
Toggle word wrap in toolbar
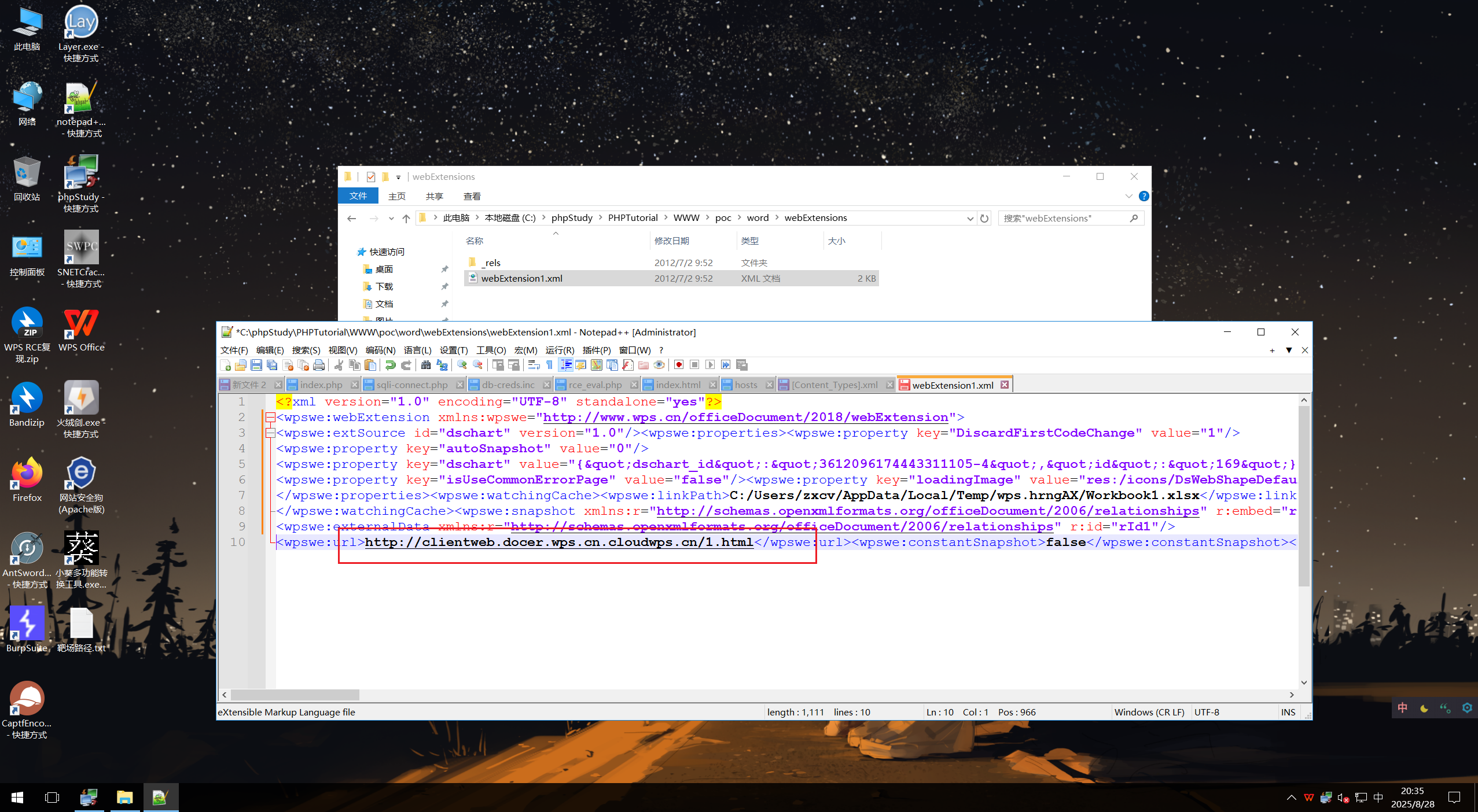(534, 365)
